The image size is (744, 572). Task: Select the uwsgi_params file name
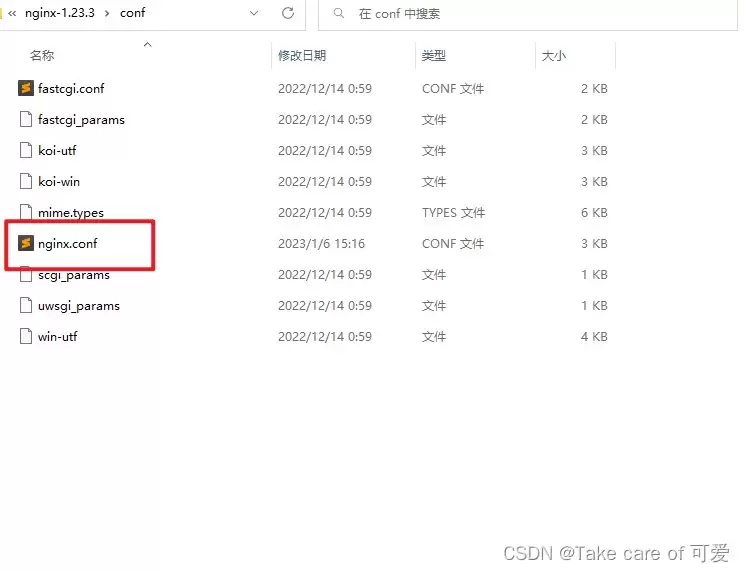tap(79, 306)
